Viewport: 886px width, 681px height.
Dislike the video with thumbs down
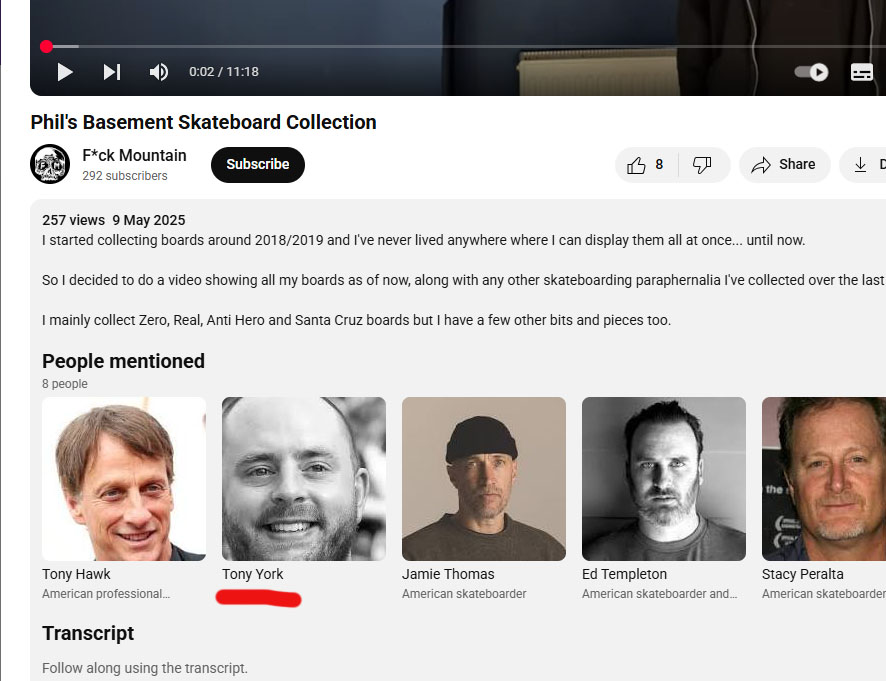(703, 165)
